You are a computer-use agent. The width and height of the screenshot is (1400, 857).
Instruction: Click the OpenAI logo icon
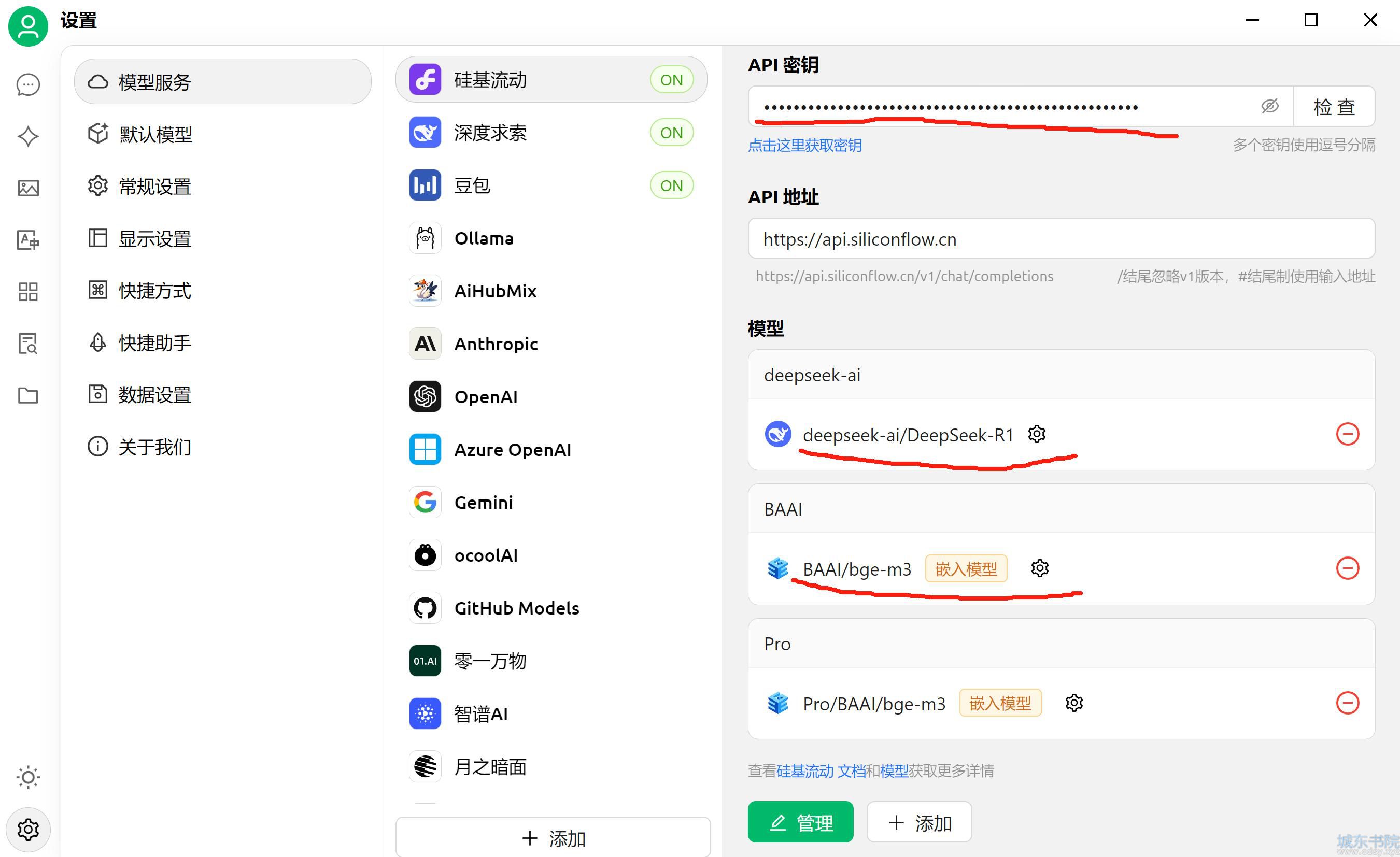[425, 396]
